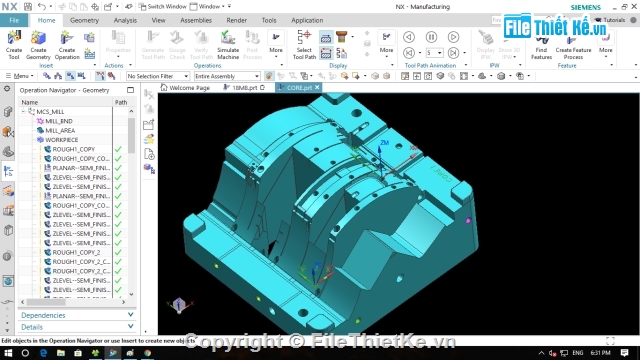The width and height of the screenshot is (640, 360).
Task: Pause the tool path animation
Action: click(431, 37)
